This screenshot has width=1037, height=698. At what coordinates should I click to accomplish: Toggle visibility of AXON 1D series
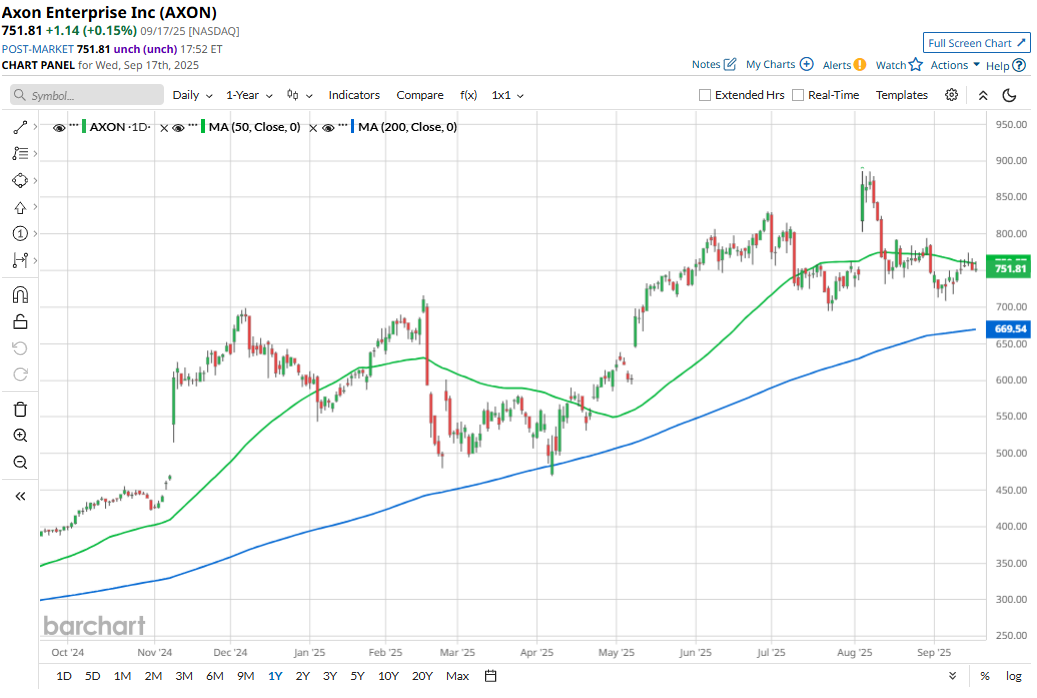click(x=59, y=128)
